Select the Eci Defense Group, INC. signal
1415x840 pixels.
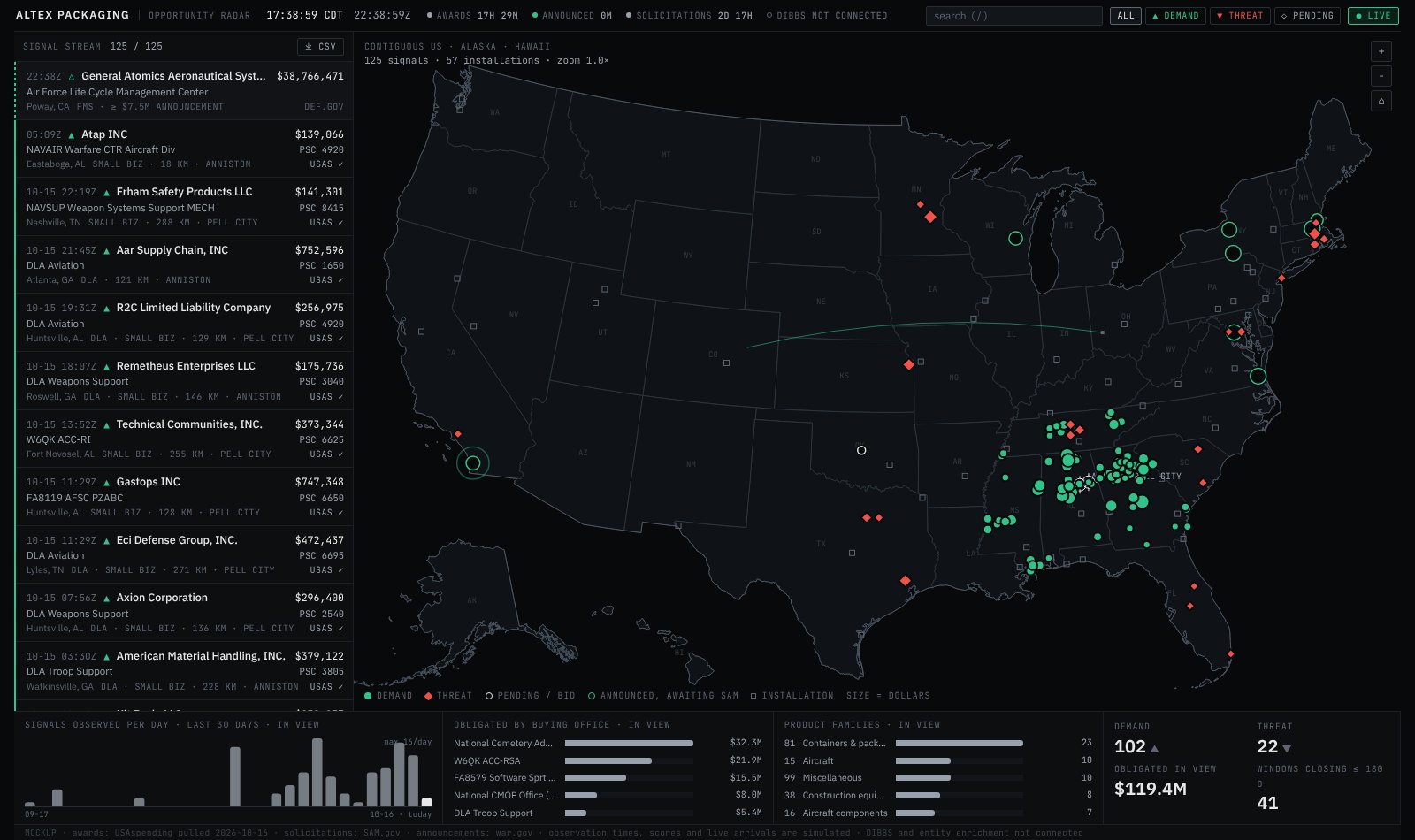pos(184,554)
